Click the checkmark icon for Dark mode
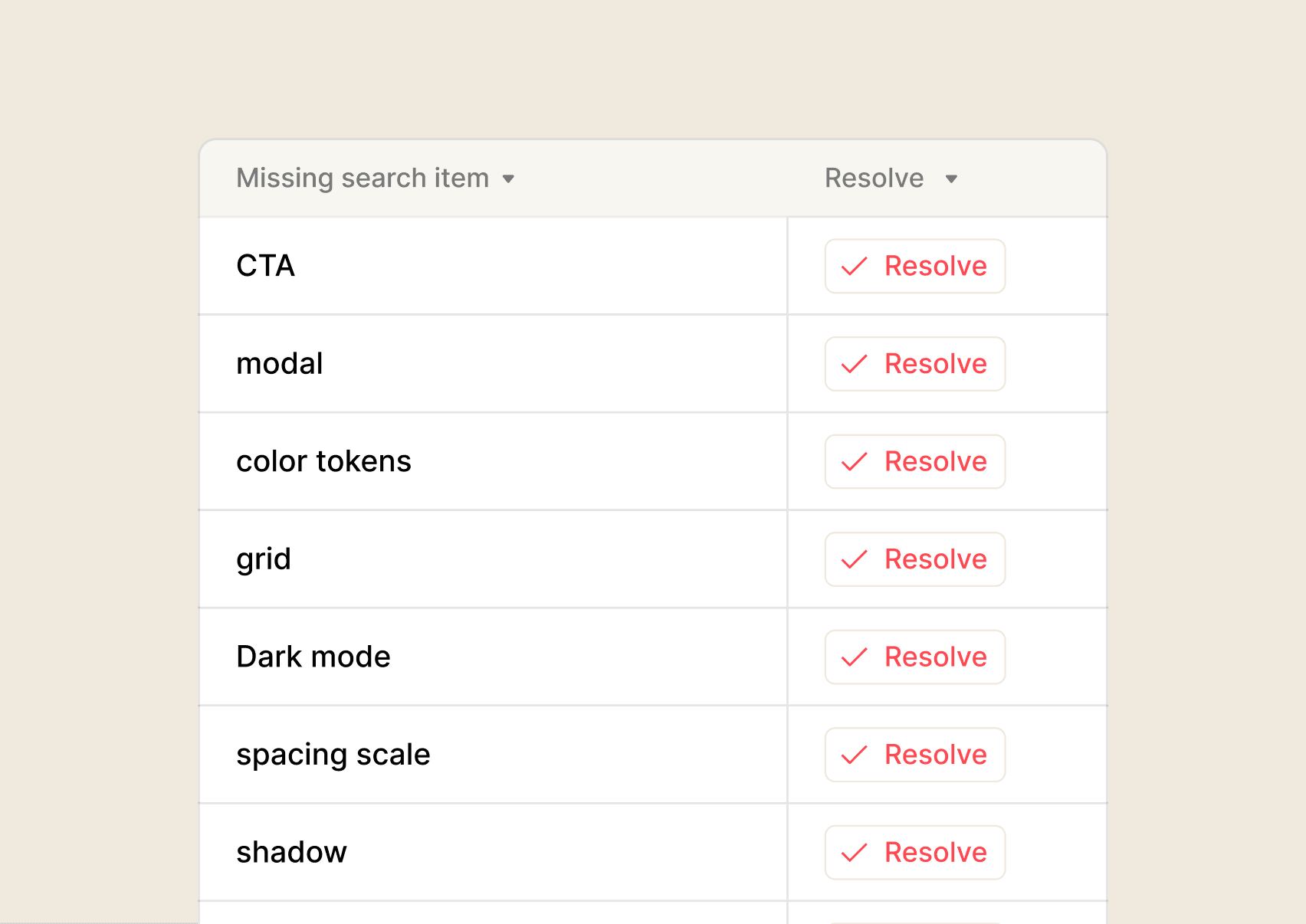The image size is (1306, 924). (x=854, y=657)
